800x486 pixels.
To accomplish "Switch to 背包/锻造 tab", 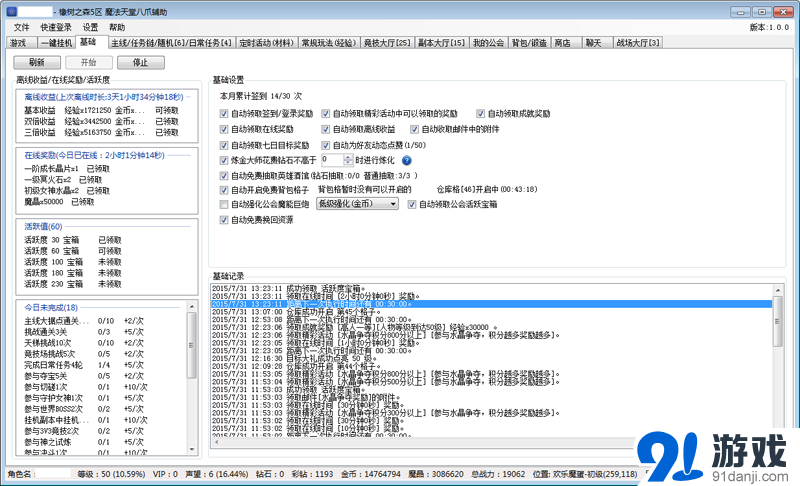I will pyautogui.click(x=530, y=43).
